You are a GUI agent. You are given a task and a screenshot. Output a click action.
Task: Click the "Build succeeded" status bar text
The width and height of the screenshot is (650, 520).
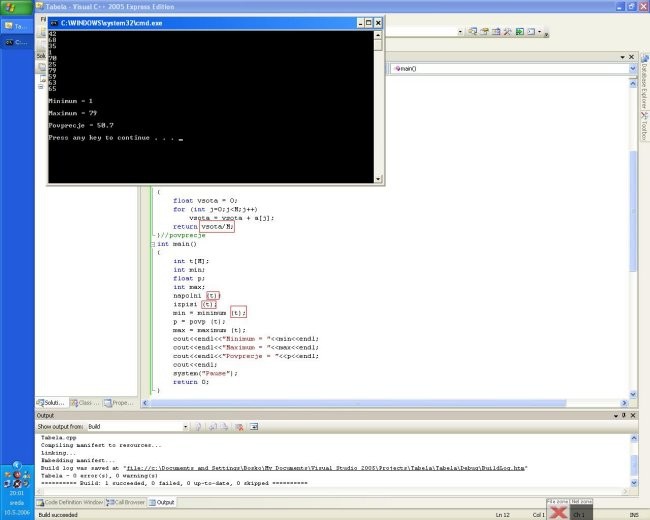coord(58,515)
